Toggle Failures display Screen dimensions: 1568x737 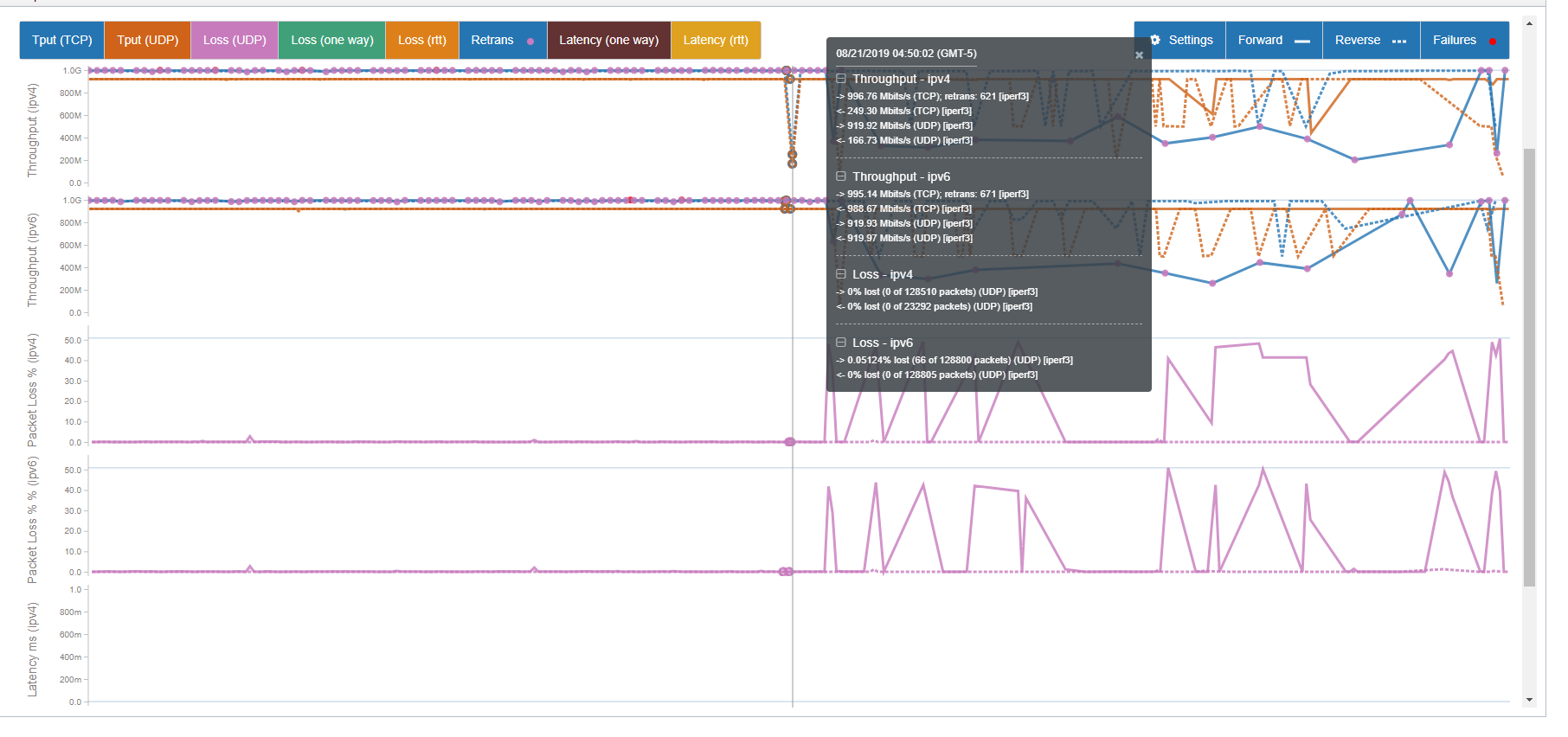(1465, 40)
